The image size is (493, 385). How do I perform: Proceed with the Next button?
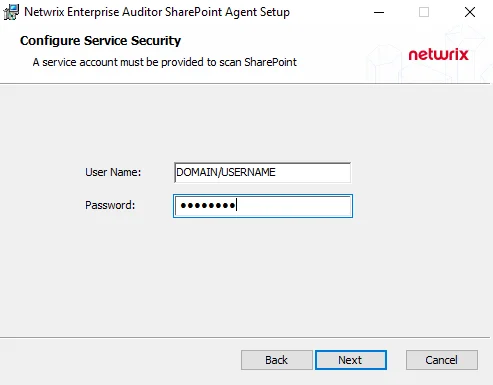[351, 360]
